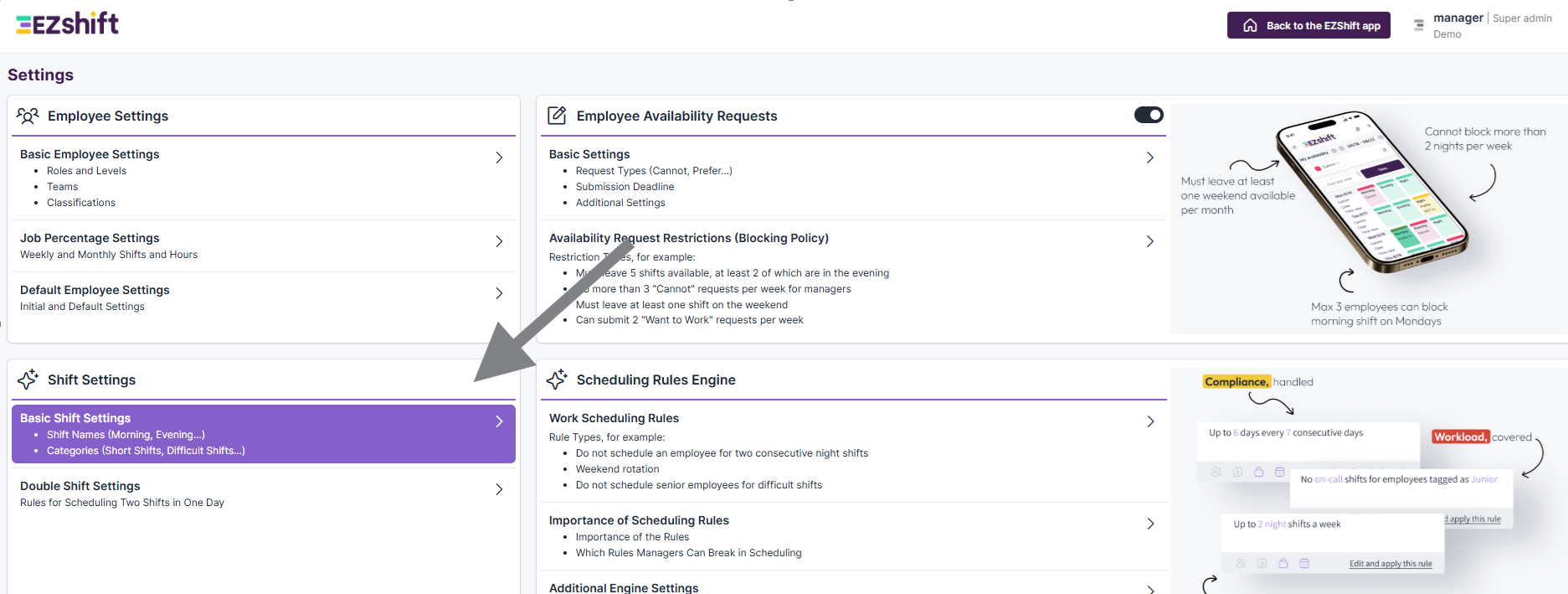
Task: Open Default Employee Settings
Action: click(x=264, y=297)
